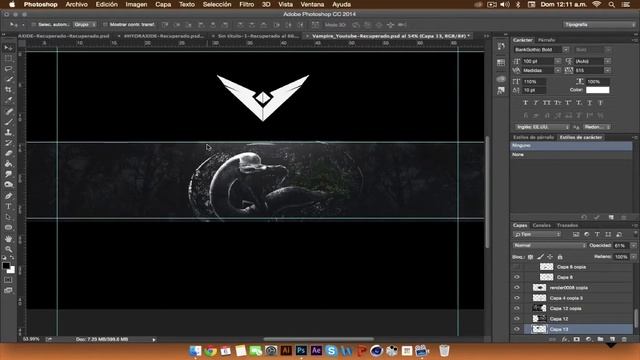Show the Capa 8 copia layer
640x360 pixels.
point(517,267)
